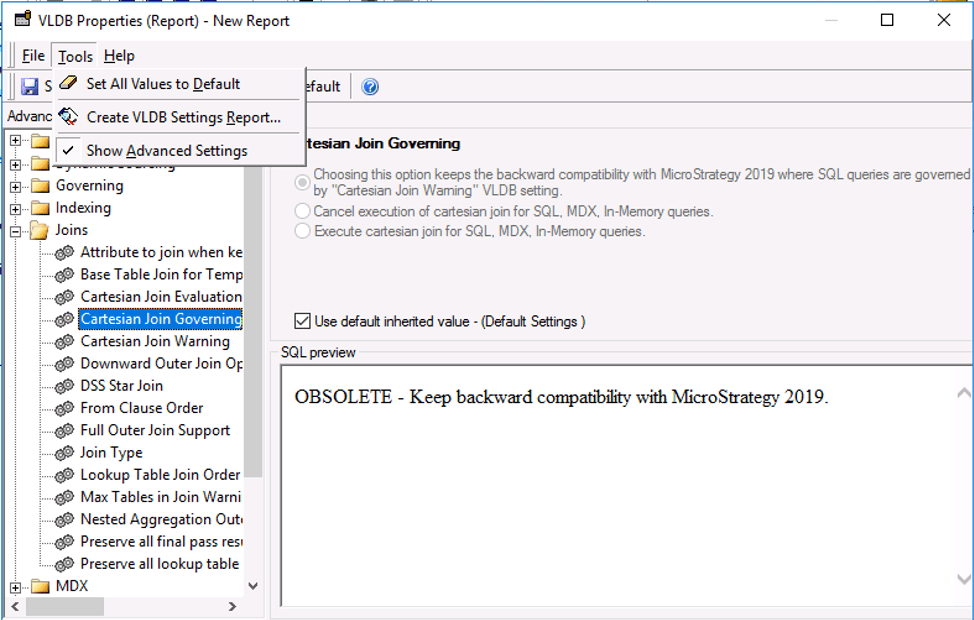This screenshot has width=974, height=620.
Task: Click gear icon next to DSS Star Join
Action: coord(64,386)
